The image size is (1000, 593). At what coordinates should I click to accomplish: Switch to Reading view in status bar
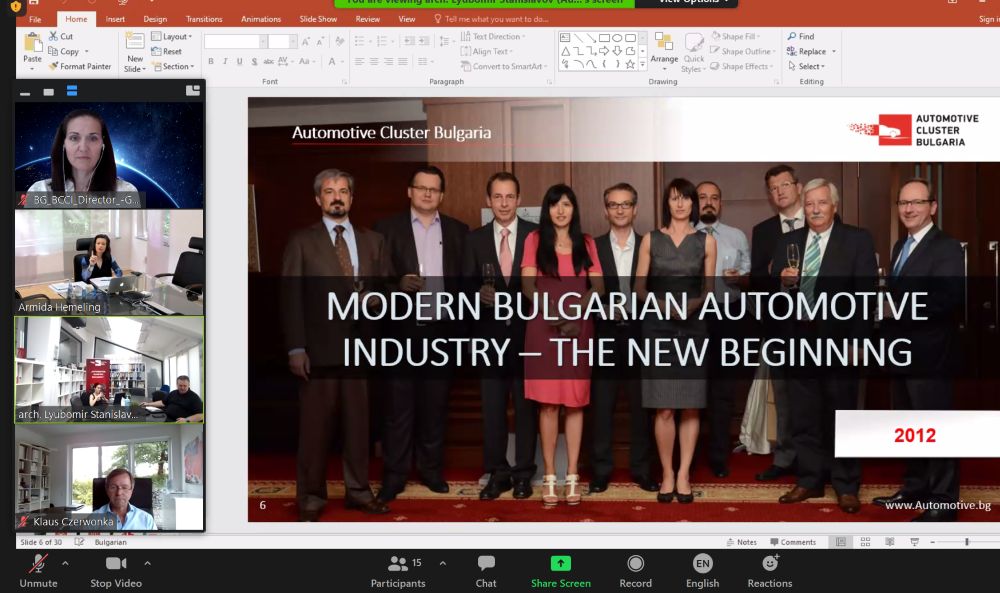[890, 542]
